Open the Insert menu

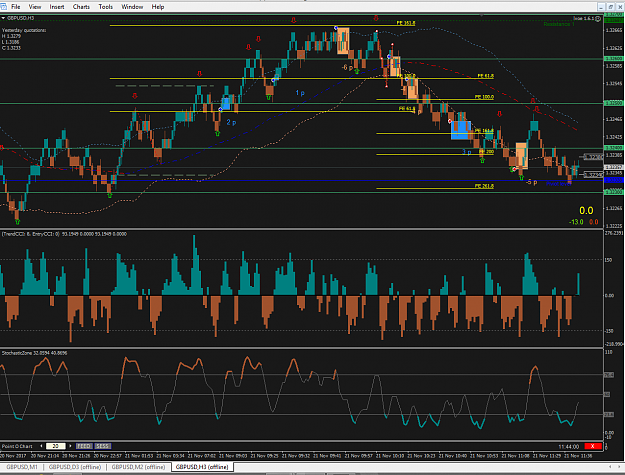[x=57, y=7]
